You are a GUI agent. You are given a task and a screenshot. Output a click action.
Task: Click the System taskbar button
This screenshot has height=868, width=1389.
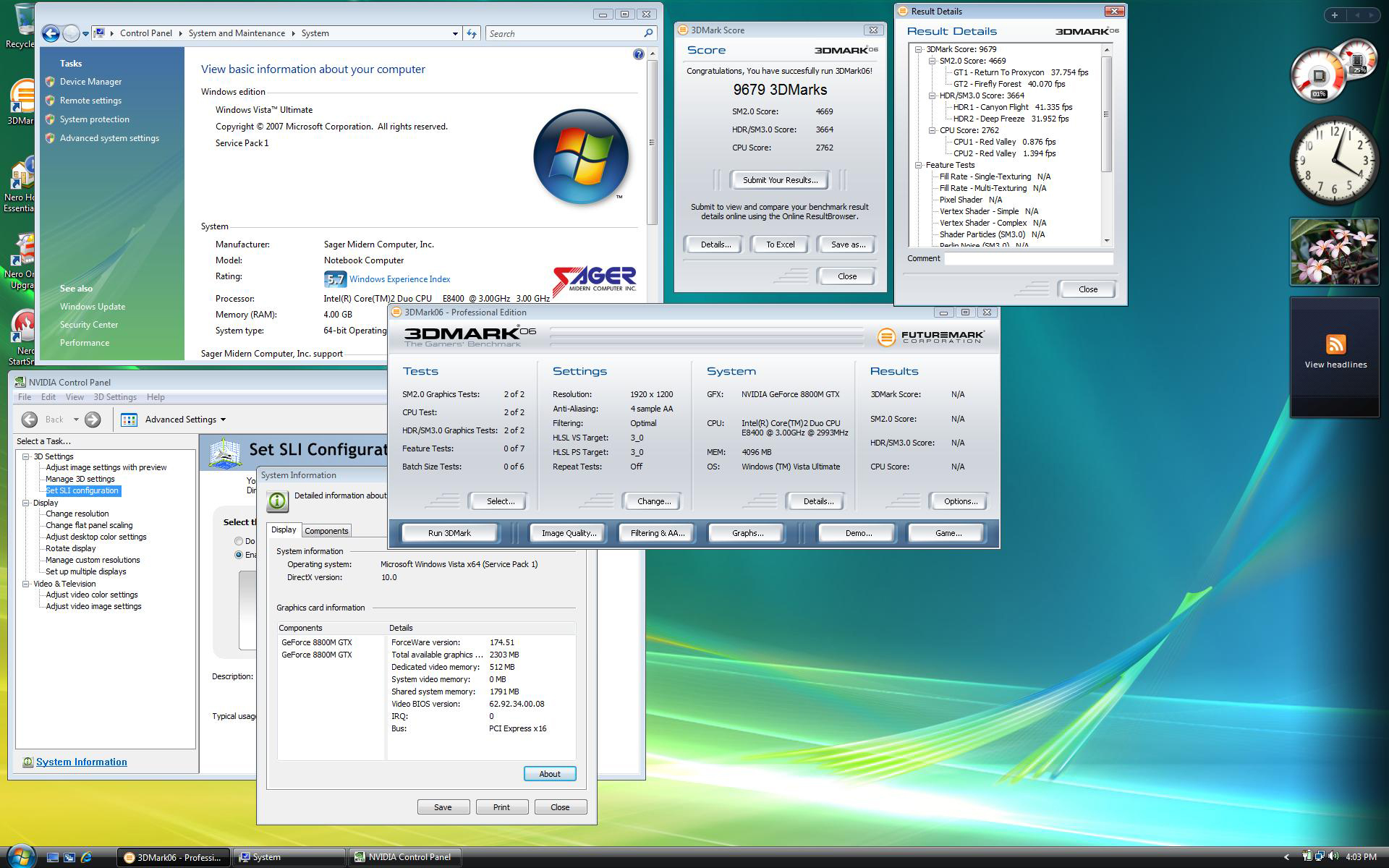pos(288,857)
